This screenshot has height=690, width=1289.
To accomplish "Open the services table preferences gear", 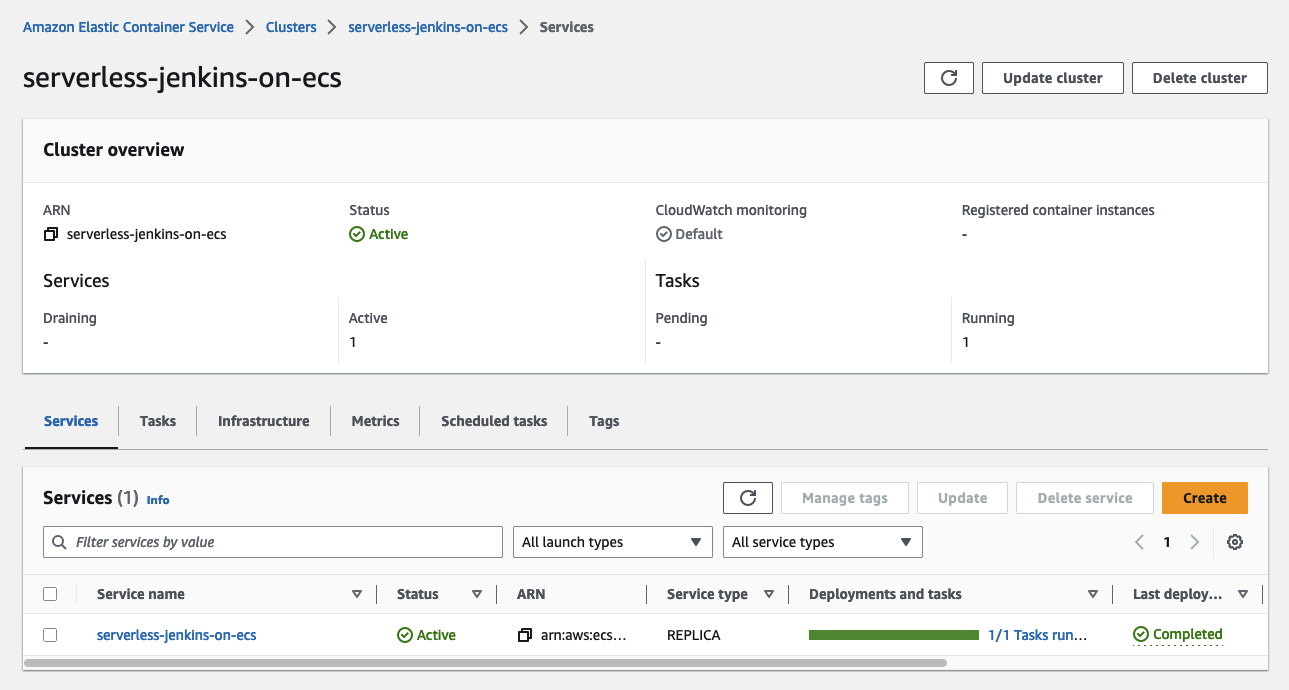I will coord(1234,541).
